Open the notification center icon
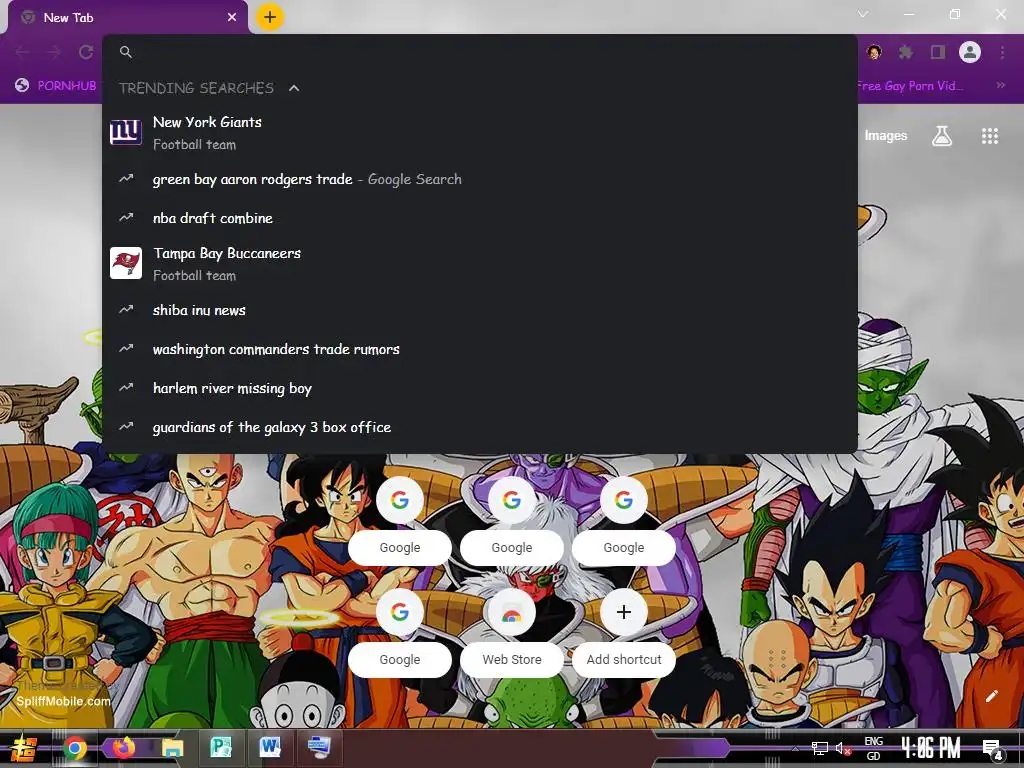This screenshot has height=768, width=1024. pyautogui.click(x=993, y=749)
